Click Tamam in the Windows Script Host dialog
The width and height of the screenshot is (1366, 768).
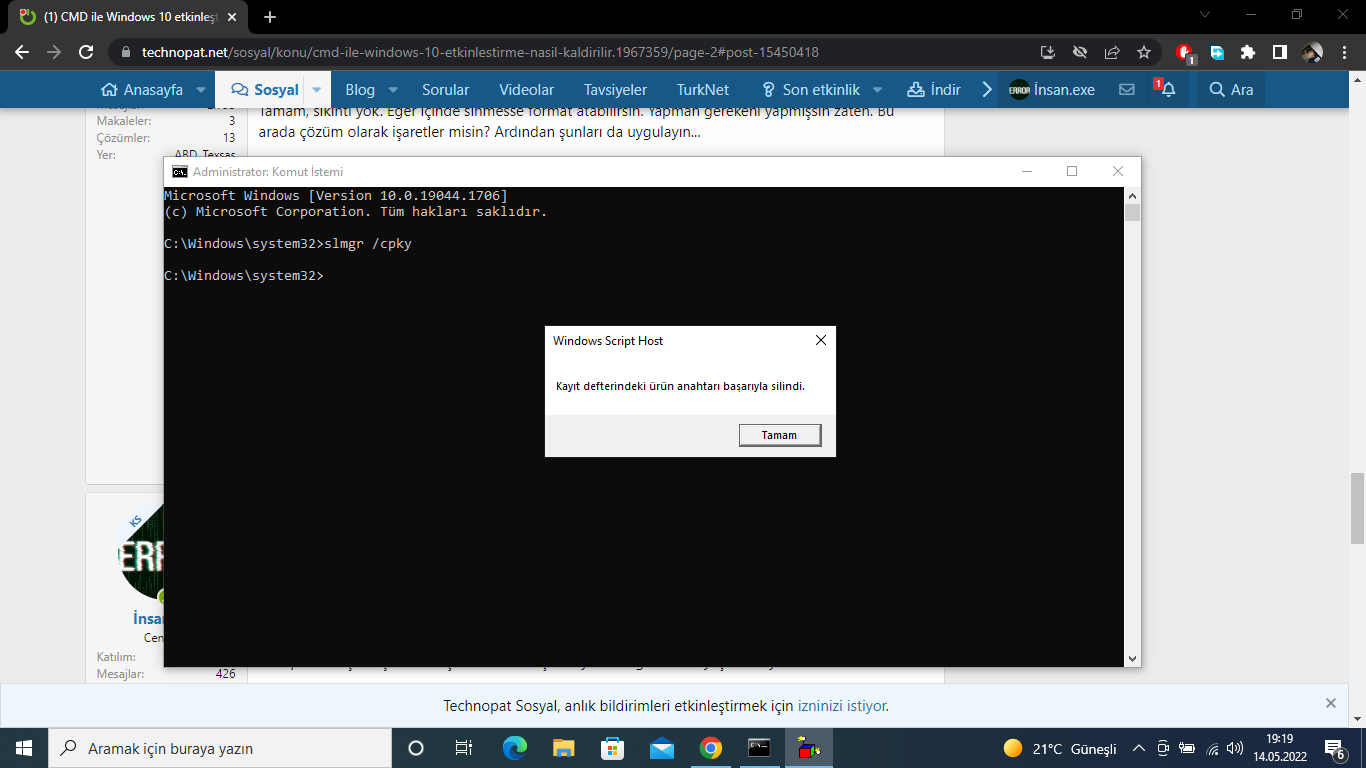point(780,435)
